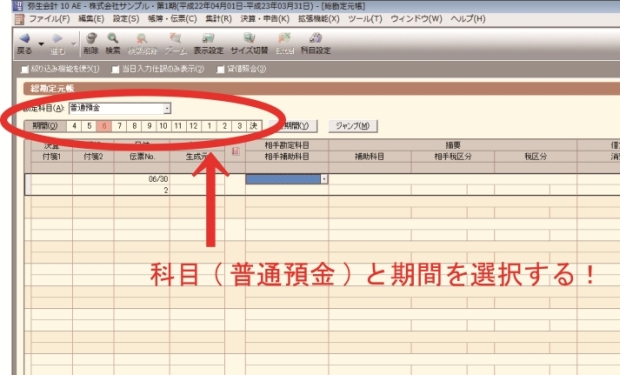Screen dimensions: 620x375
Task: Click the ズーム toolbar icon
Action: [x=175, y=38]
